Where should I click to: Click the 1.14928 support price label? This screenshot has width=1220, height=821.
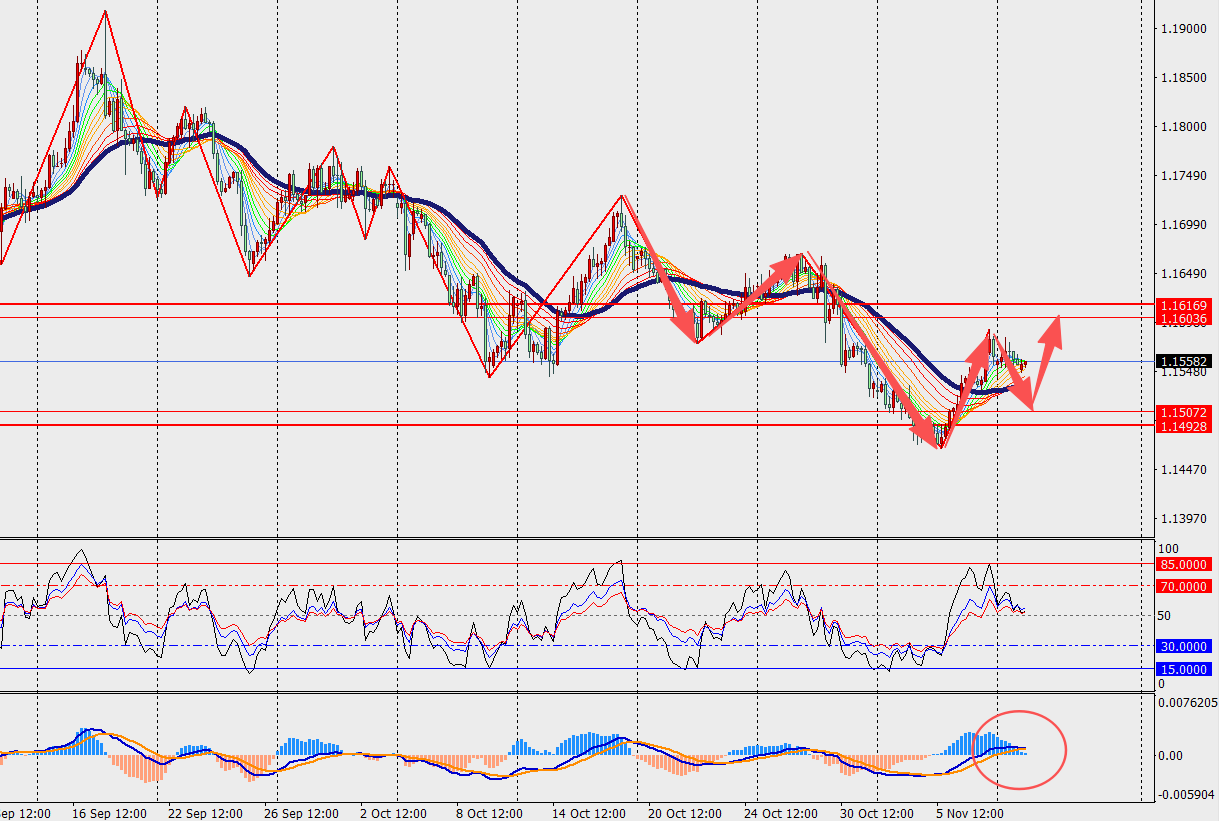[x=1182, y=426]
